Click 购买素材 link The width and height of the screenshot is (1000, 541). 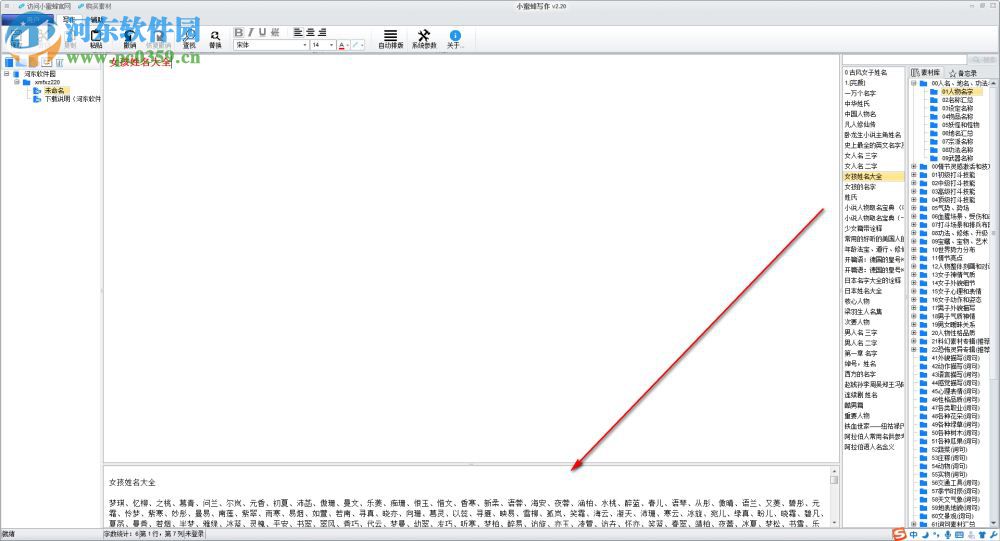pos(94,6)
